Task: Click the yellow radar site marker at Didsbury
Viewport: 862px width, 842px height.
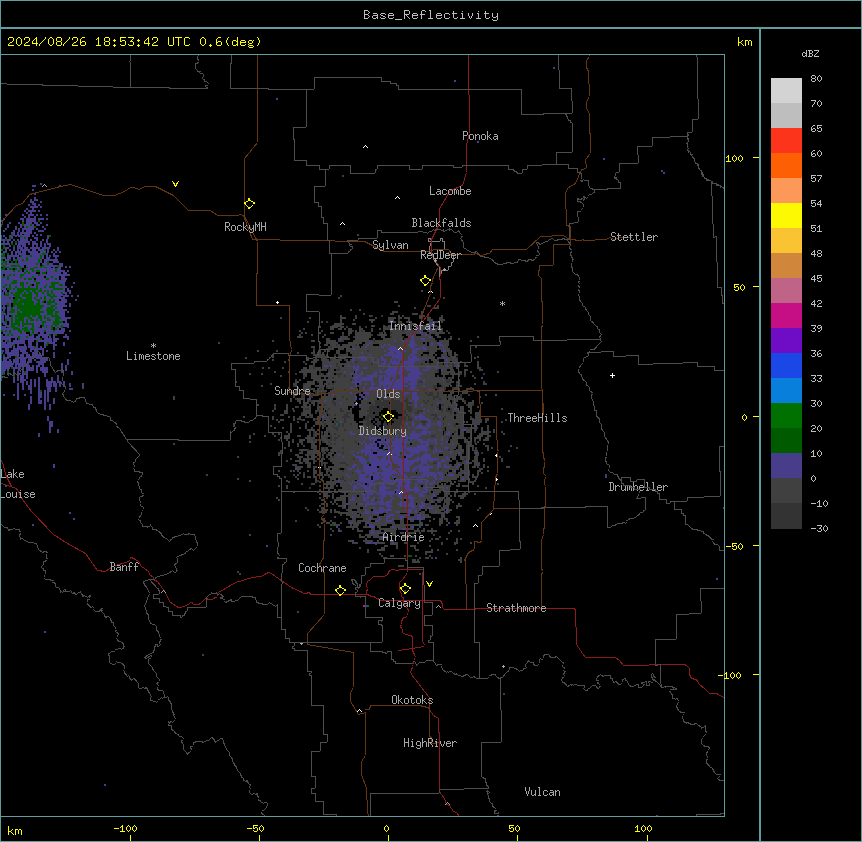Action: [x=388, y=416]
